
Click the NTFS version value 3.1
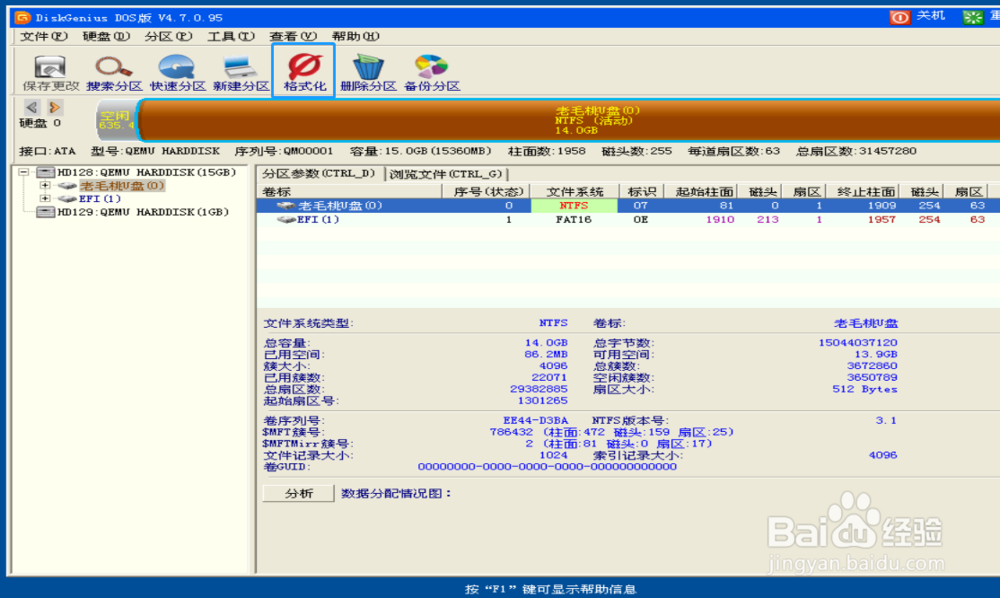click(x=886, y=421)
